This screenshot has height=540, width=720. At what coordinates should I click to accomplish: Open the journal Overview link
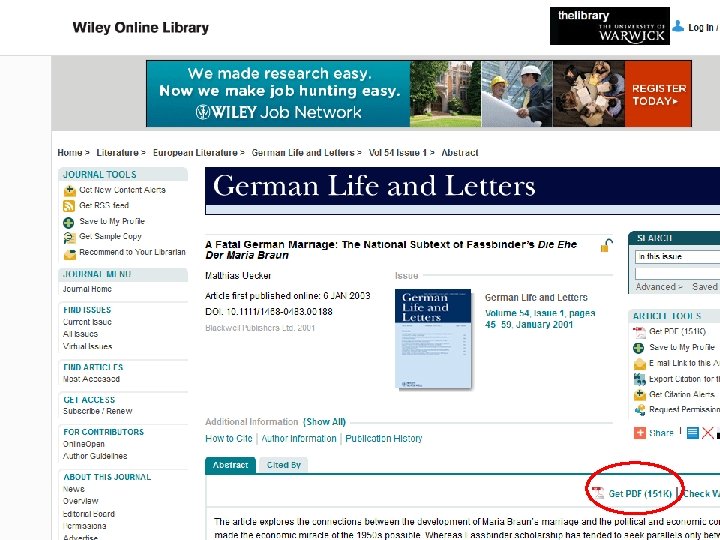click(81, 501)
